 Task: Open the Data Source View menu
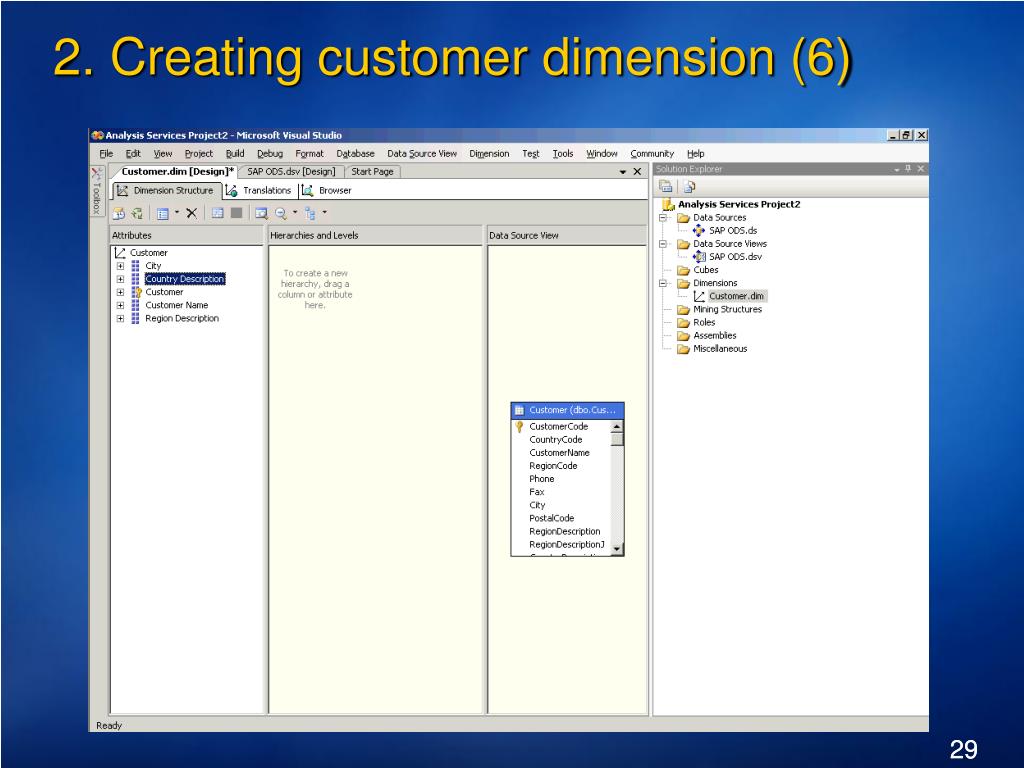coord(422,153)
